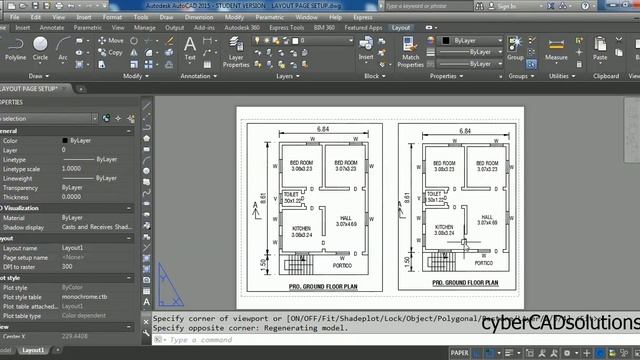Toggle PAPER model space button
The width and height of the screenshot is (640, 360).
pos(459,353)
